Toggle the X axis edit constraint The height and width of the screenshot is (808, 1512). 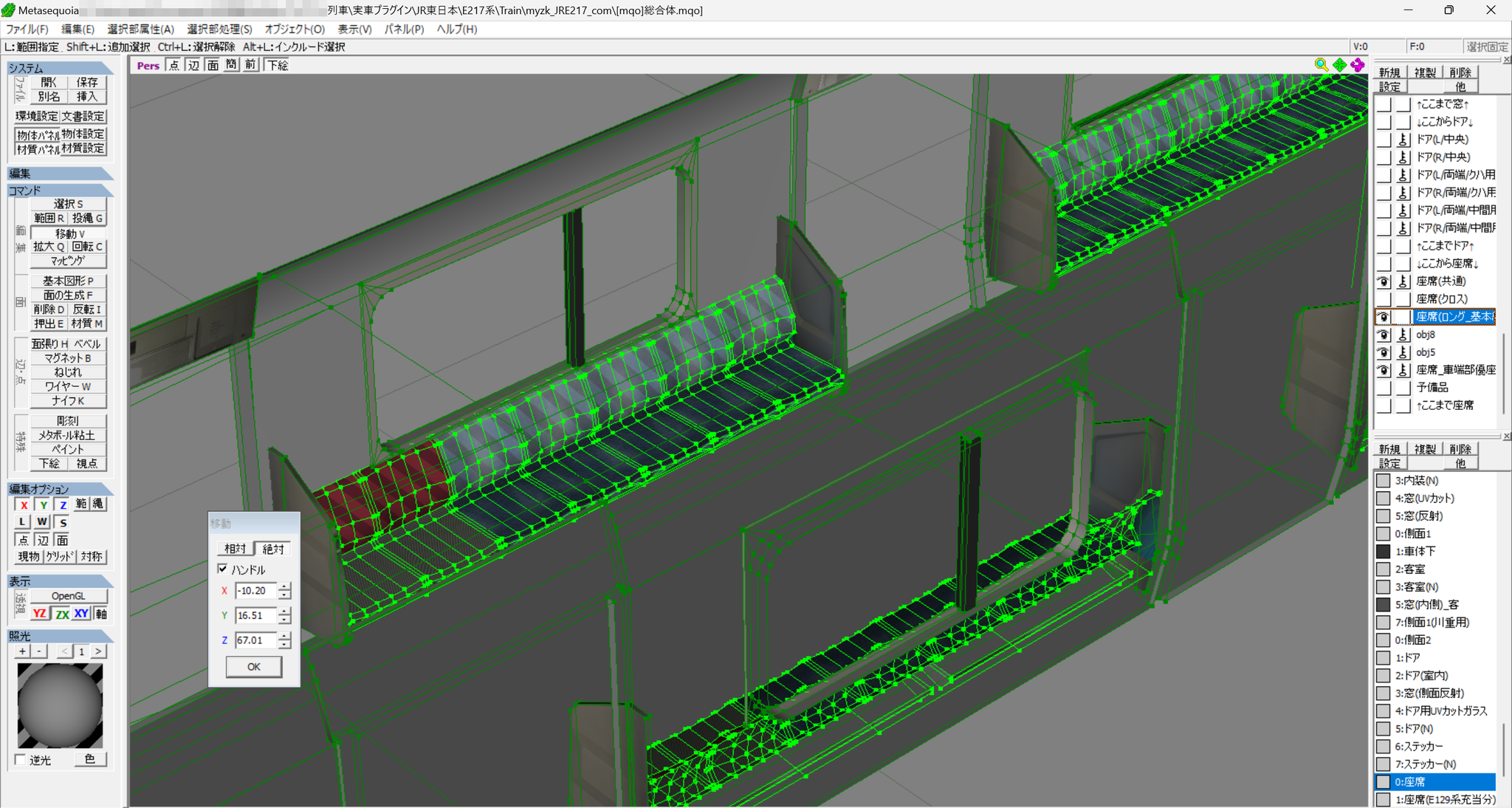(24, 504)
